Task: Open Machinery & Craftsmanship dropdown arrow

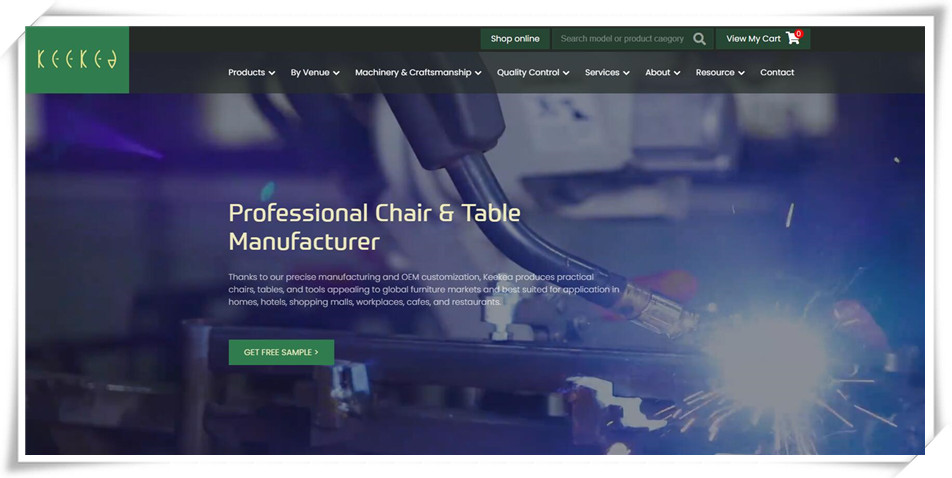Action: 478,73
